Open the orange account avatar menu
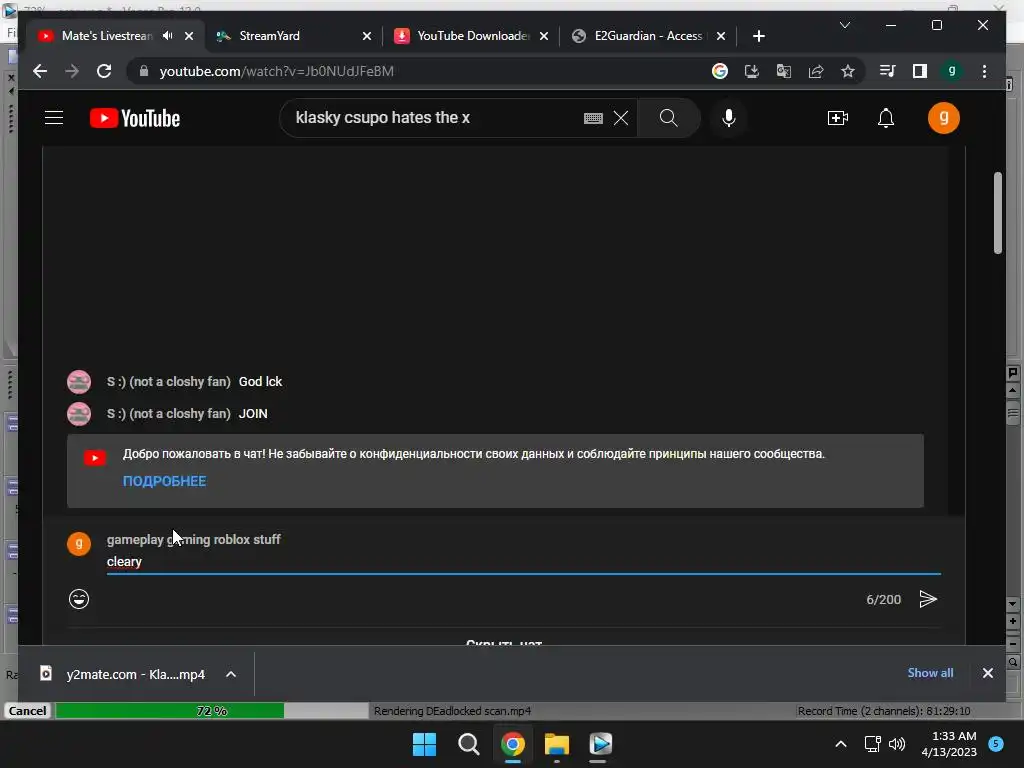 click(944, 118)
